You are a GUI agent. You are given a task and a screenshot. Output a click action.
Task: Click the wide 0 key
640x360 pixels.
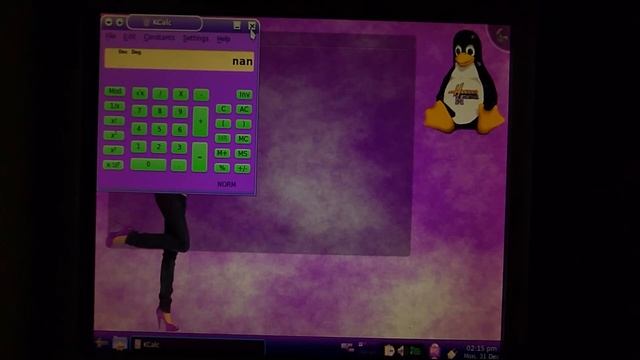(x=148, y=164)
